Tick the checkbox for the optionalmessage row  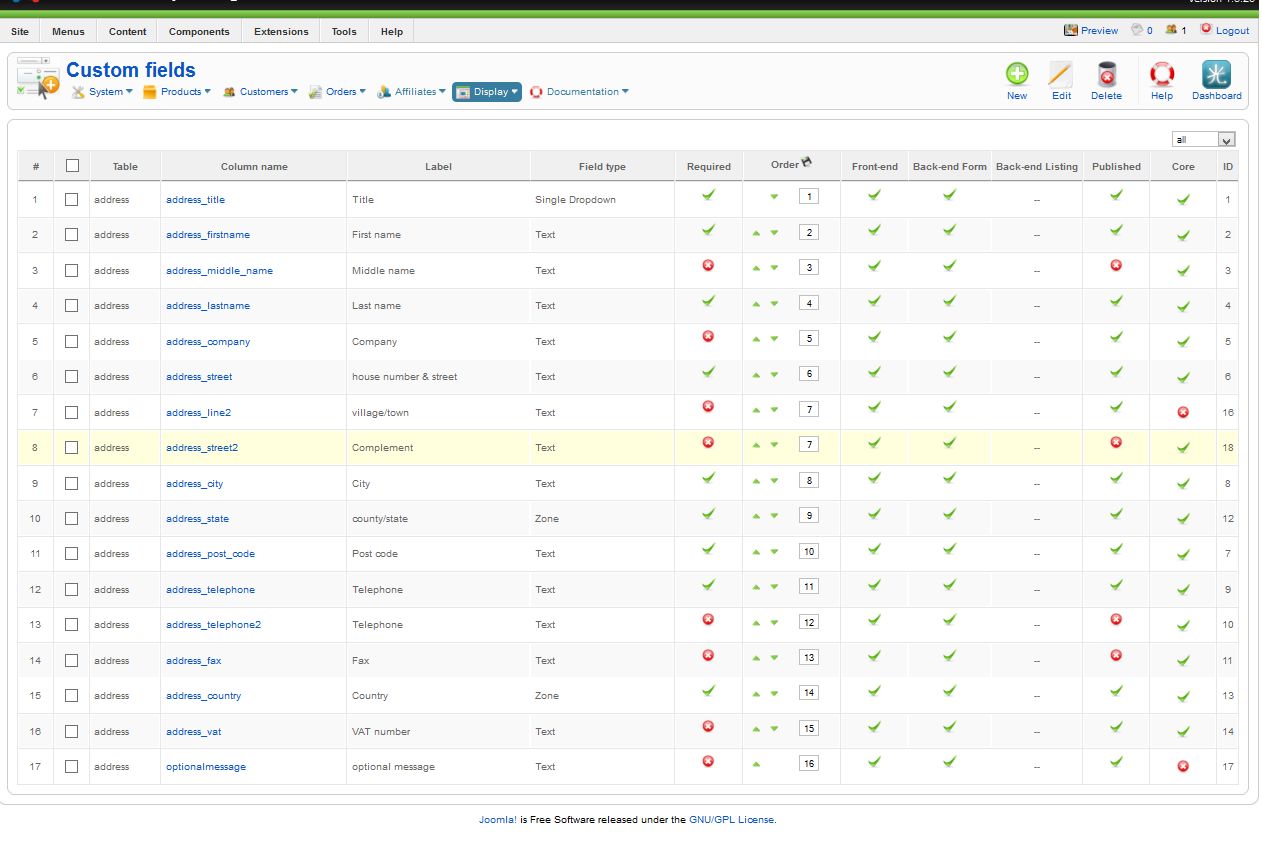[x=71, y=766]
